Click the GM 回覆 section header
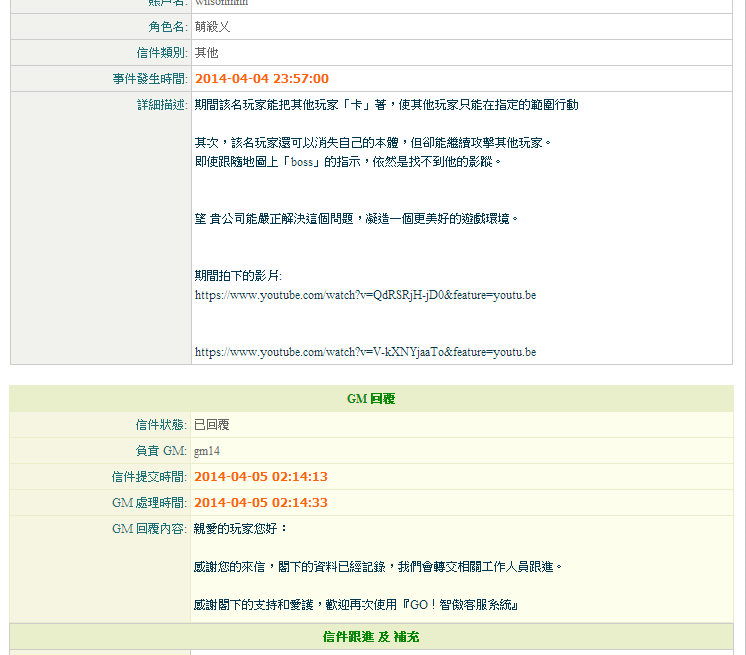This screenshot has height=655, width=746. 371,399
